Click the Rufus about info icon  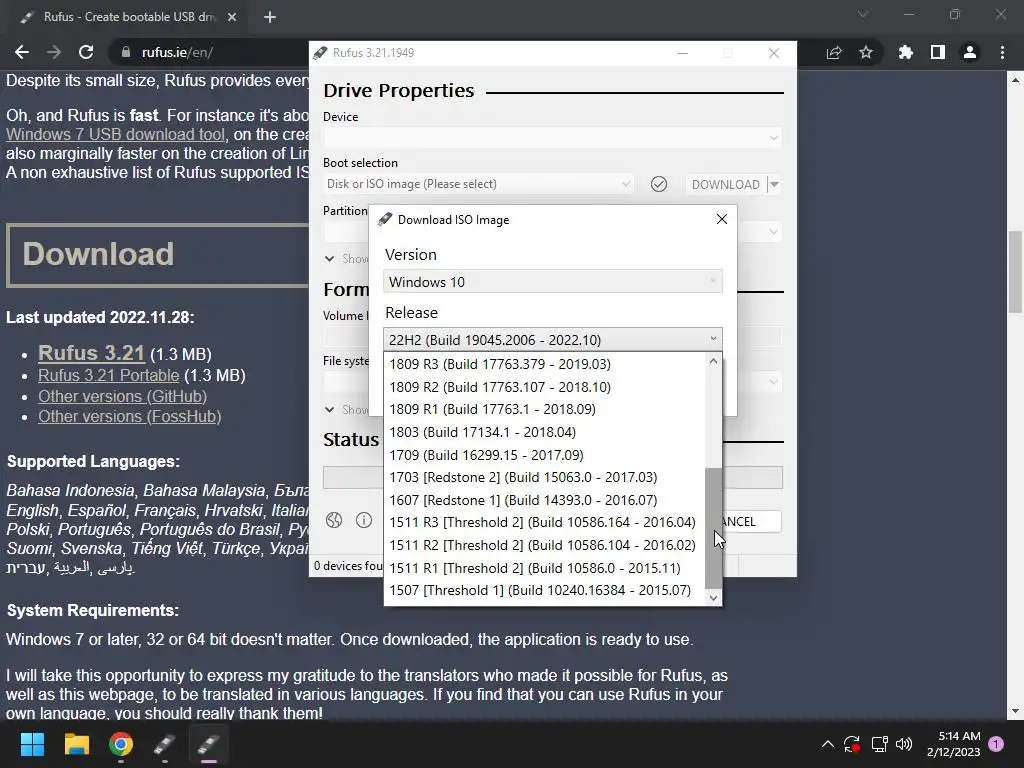click(x=364, y=520)
